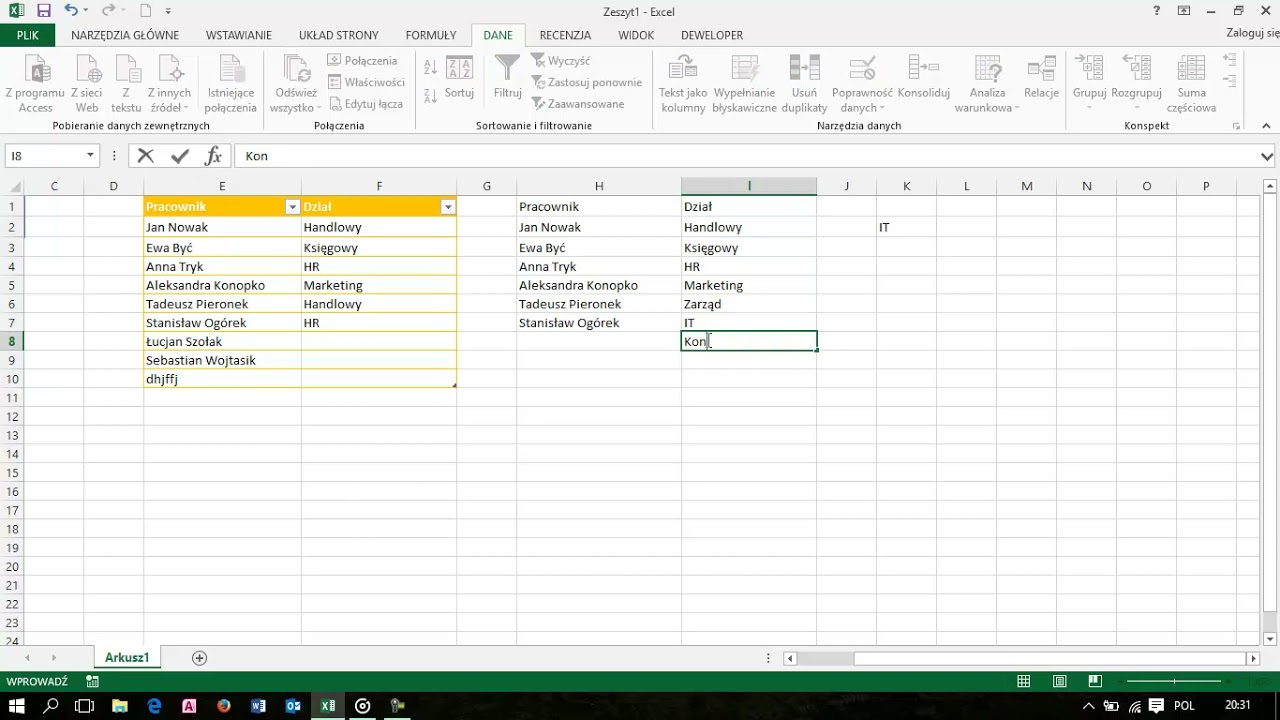
Task: Expand the formula bar
Action: (1267, 156)
